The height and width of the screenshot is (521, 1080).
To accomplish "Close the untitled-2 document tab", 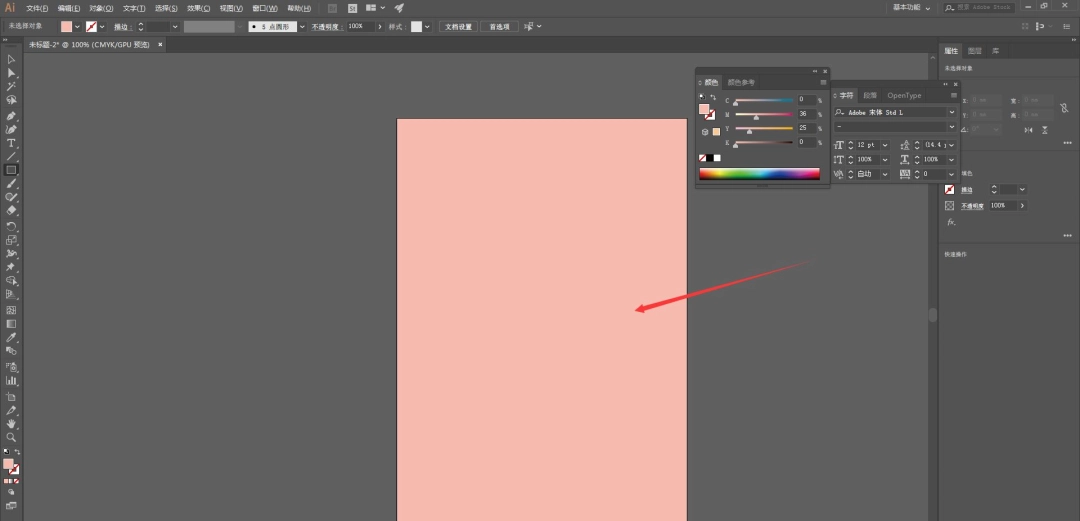I will click(160, 44).
